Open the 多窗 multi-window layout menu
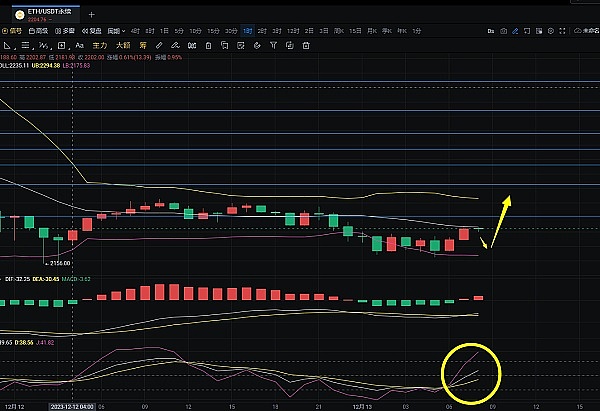Viewport: 600px width, 411px height. pyautogui.click(x=66, y=31)
